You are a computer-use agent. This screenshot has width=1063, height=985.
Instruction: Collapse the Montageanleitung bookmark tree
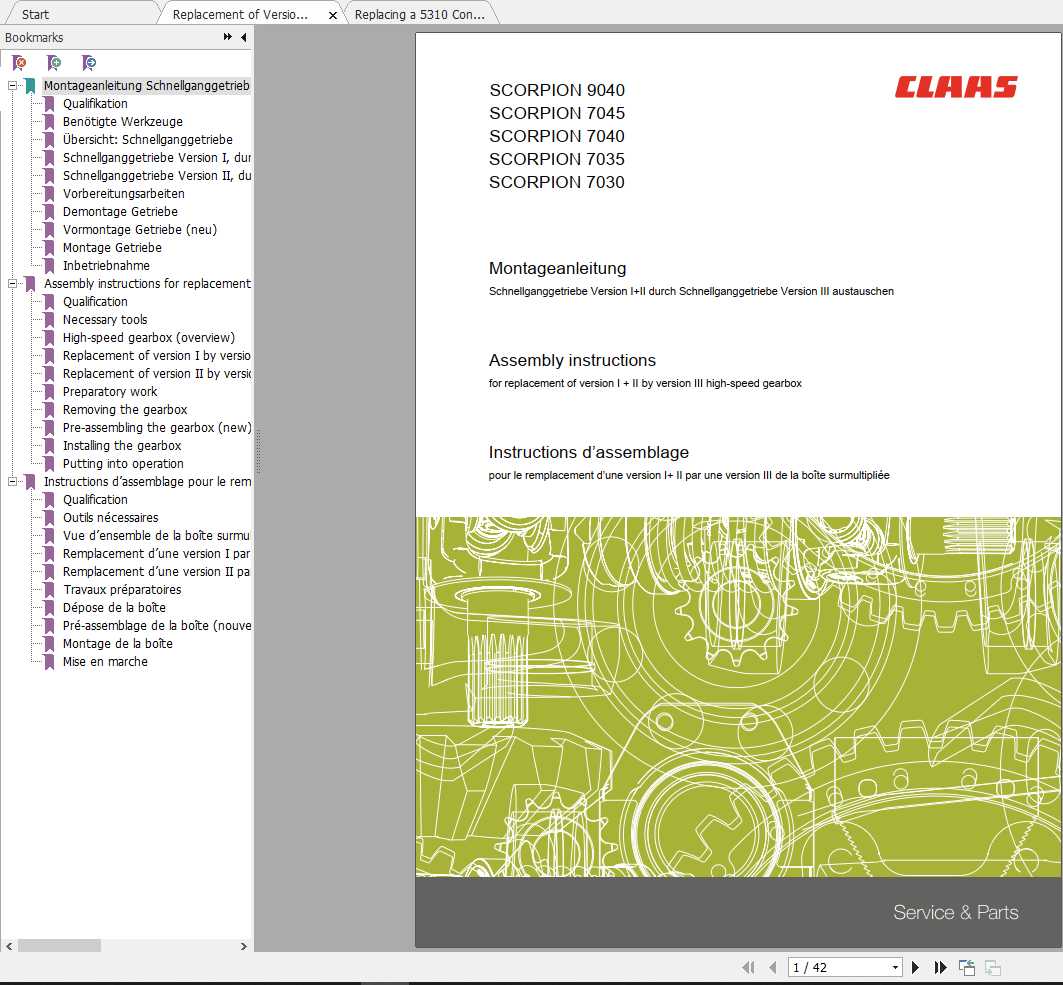coord(13,86)
